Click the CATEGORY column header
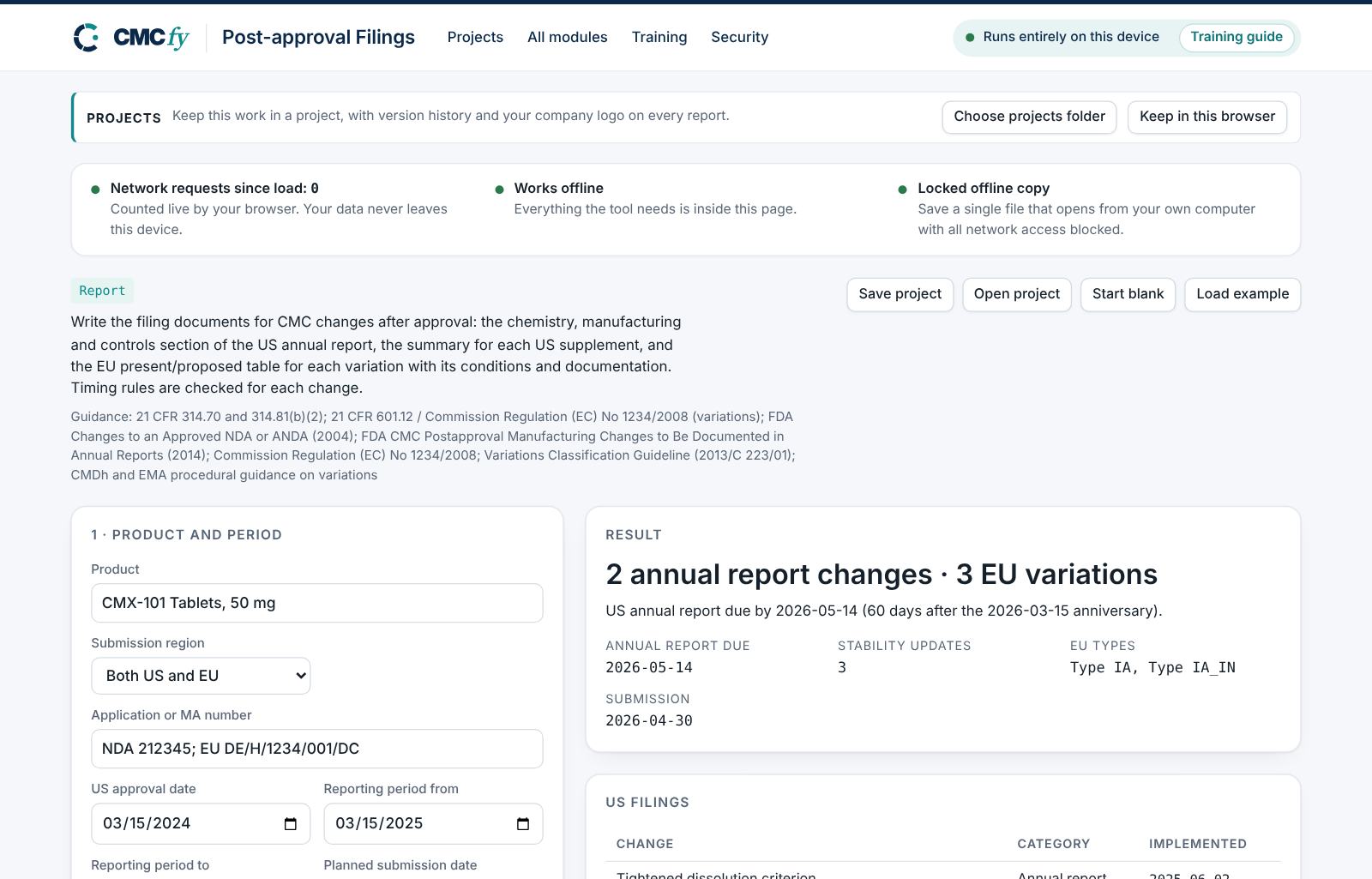1372x879 pixels. 1054,844
